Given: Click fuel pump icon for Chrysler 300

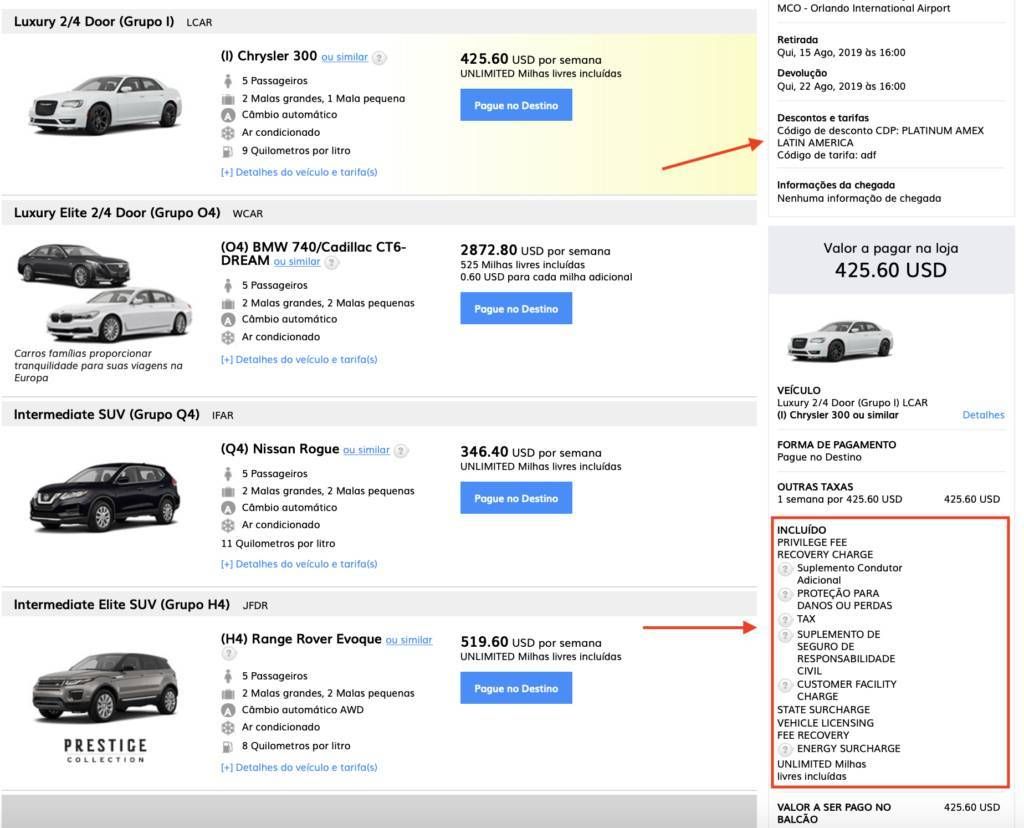Looking at the screenshot, I should tap(228, 151).
